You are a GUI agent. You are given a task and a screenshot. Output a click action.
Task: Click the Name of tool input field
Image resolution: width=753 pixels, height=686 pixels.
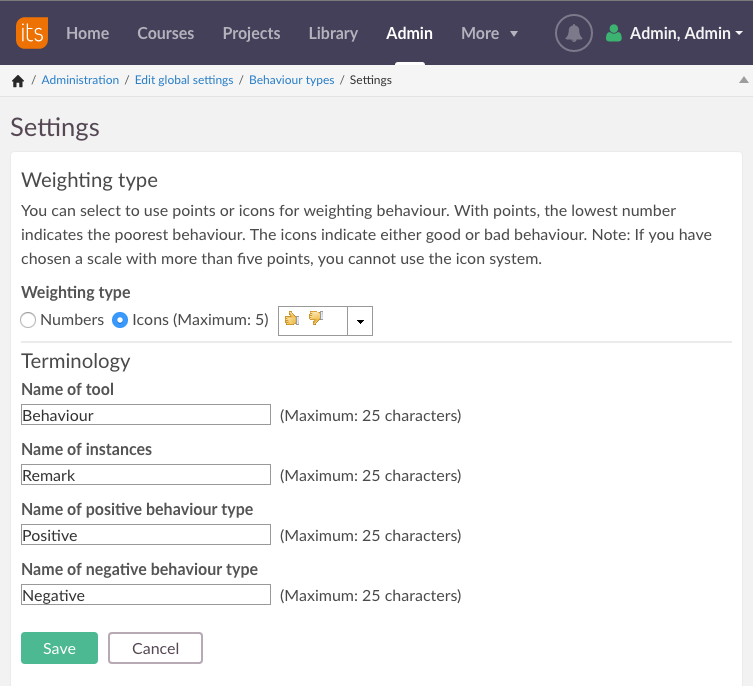coord(146,415)
